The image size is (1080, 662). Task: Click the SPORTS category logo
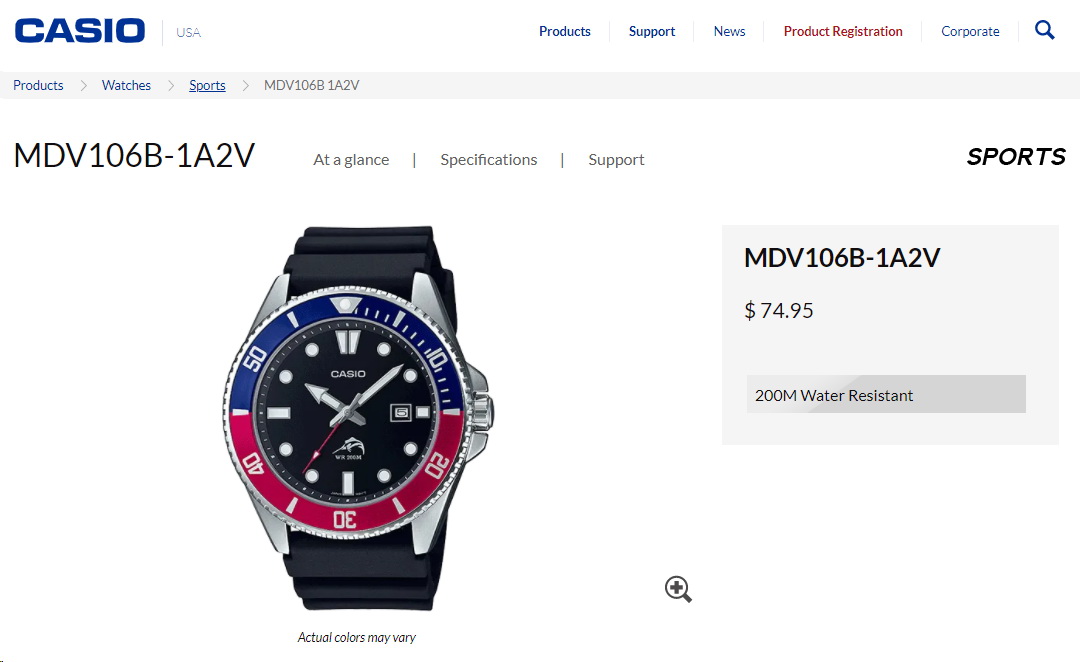[1016, 157]
